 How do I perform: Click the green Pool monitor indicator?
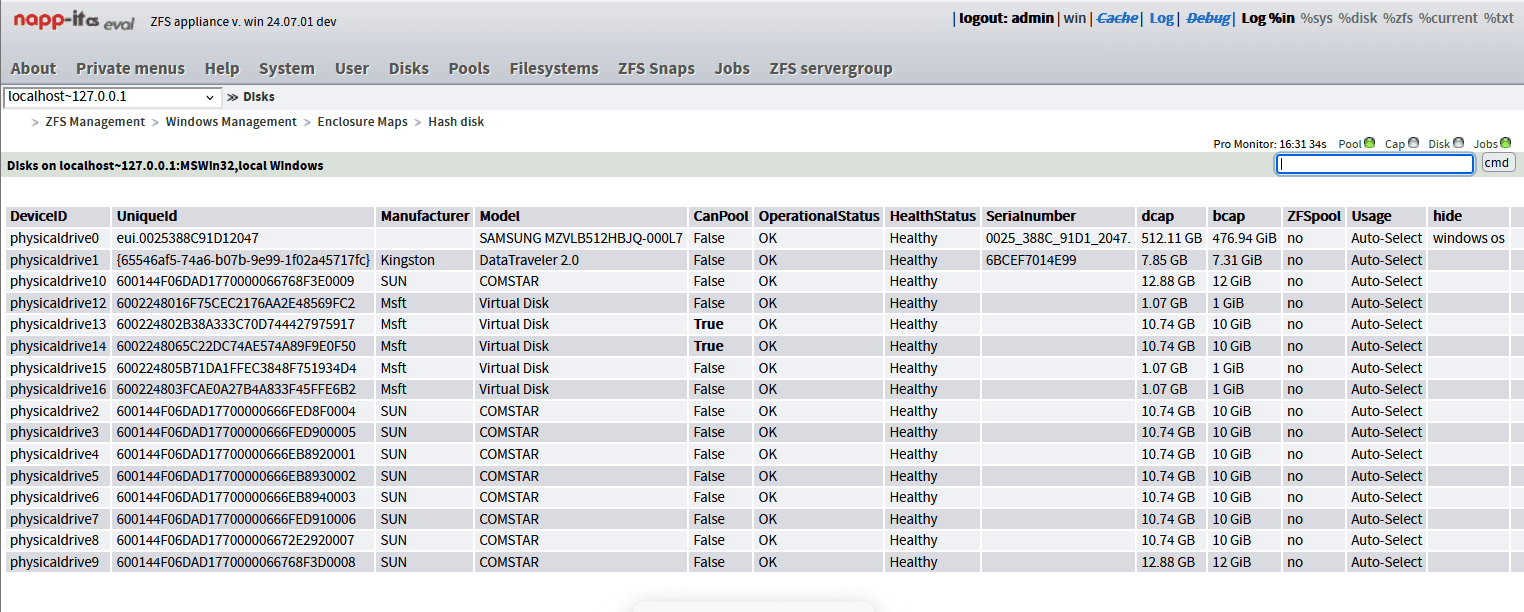point(1370,143)
